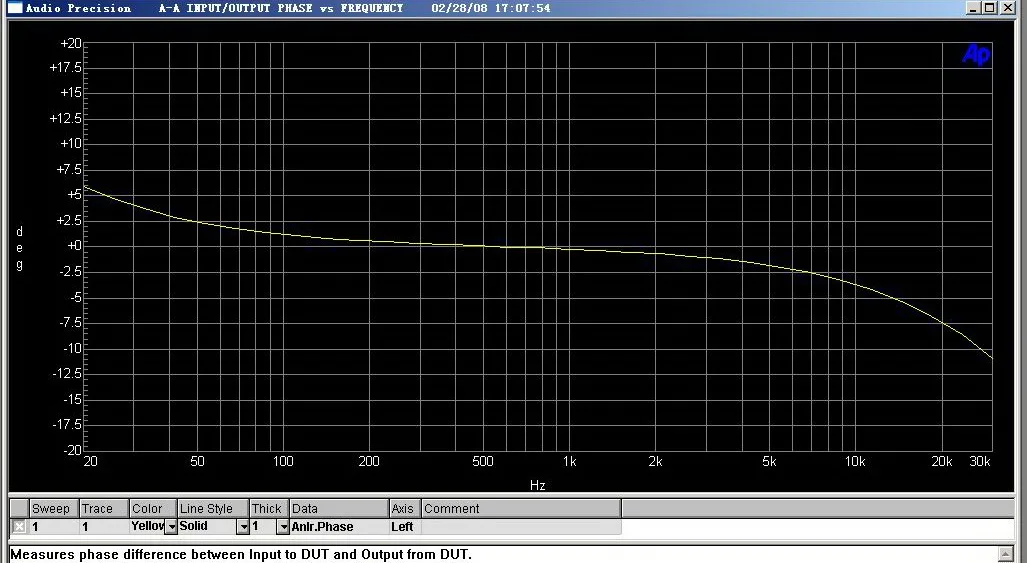Maximize the Audio Precision graph window
The height and width of the screenshot is (563, 1027).
click(x=990, y=8)
